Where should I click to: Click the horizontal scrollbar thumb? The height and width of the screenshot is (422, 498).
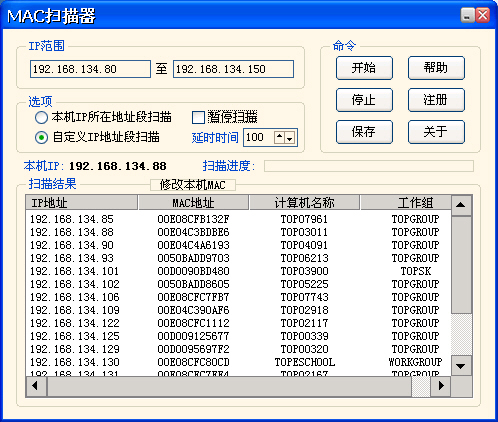coord(229,386)
